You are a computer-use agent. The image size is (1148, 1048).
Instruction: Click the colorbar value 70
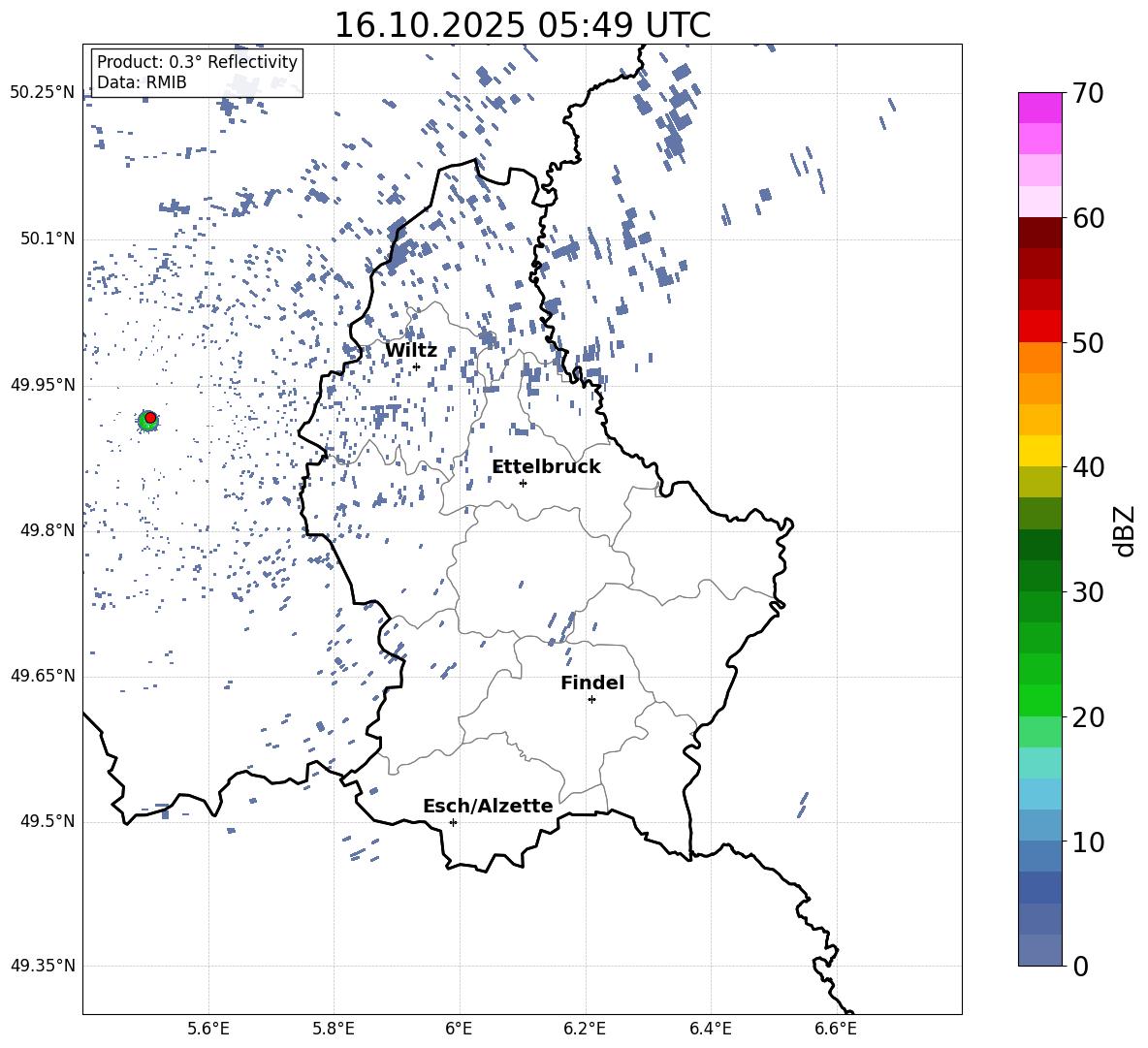tap(1088, 93)
